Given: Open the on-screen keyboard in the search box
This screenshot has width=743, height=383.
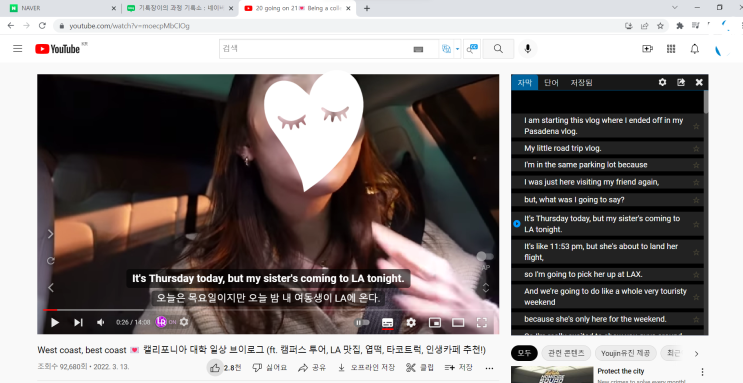Looking at the screenshot, I should point(418,49).
